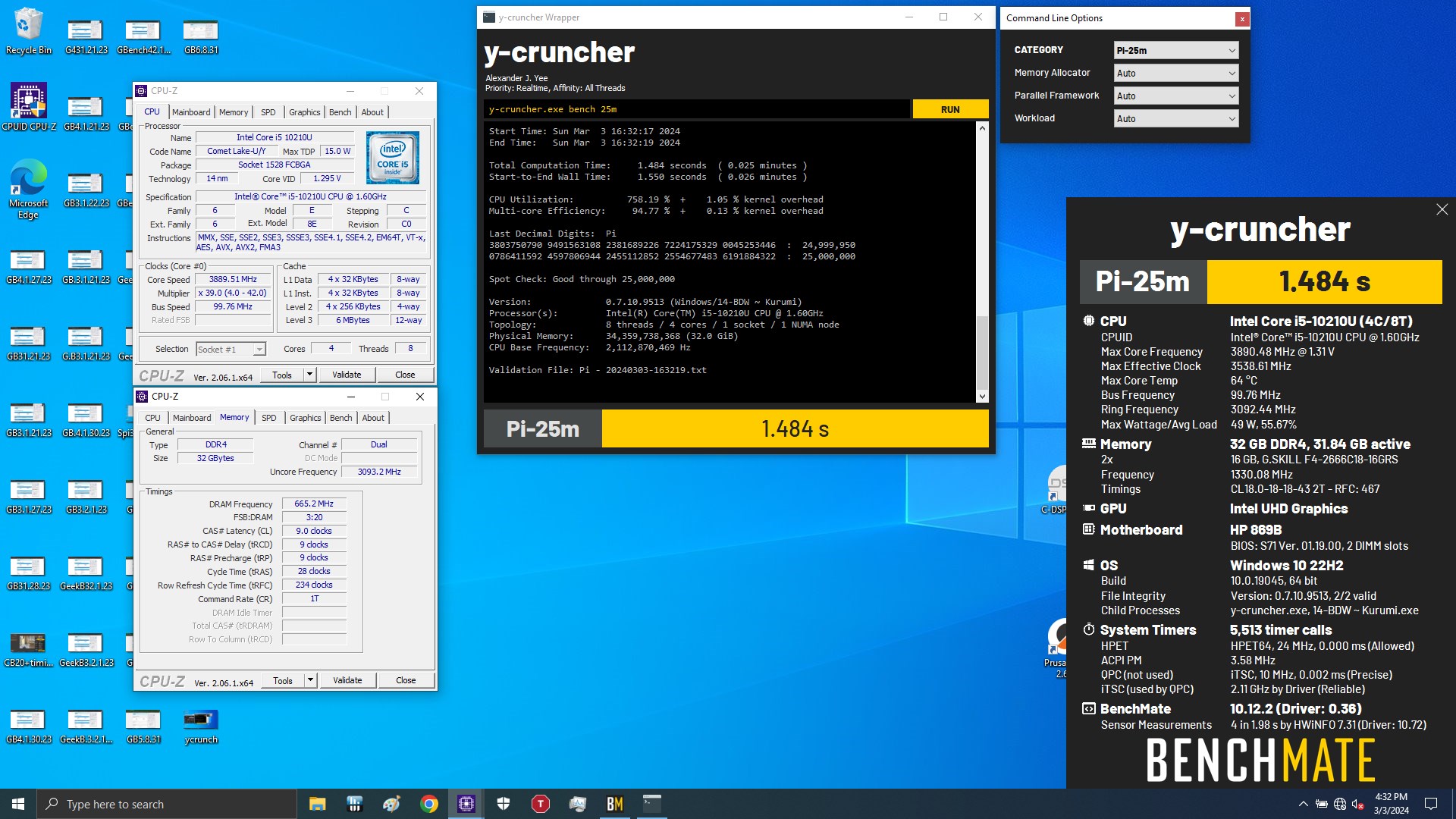Open the notification center icon
This screenshot has width=1456, height=819.
pyautogui.click(x=1431, y=804)
